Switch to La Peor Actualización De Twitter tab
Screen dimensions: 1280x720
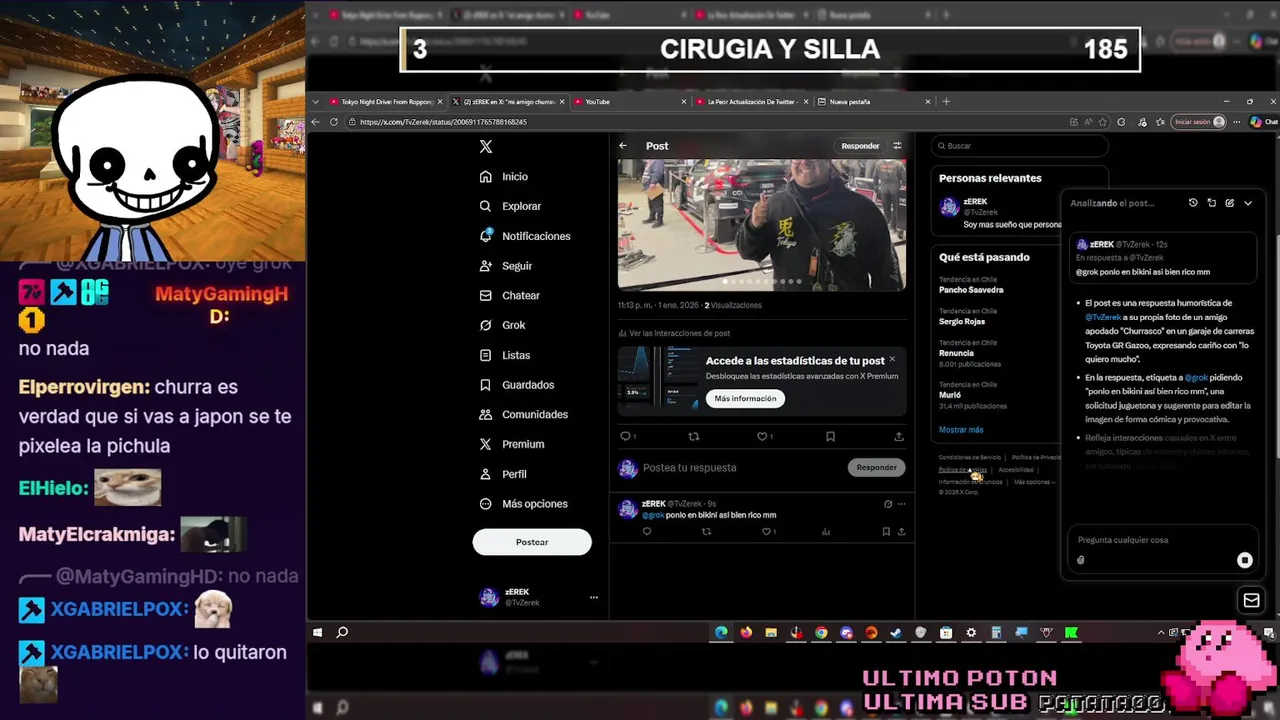pyautogui.click(x=752, y=102)
